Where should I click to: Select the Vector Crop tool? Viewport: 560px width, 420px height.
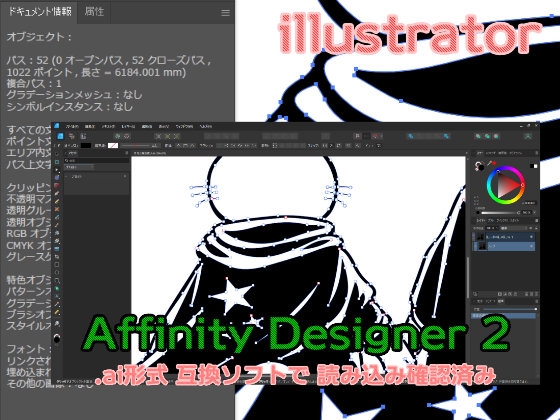pyautogui.click(x=57, y=256)
